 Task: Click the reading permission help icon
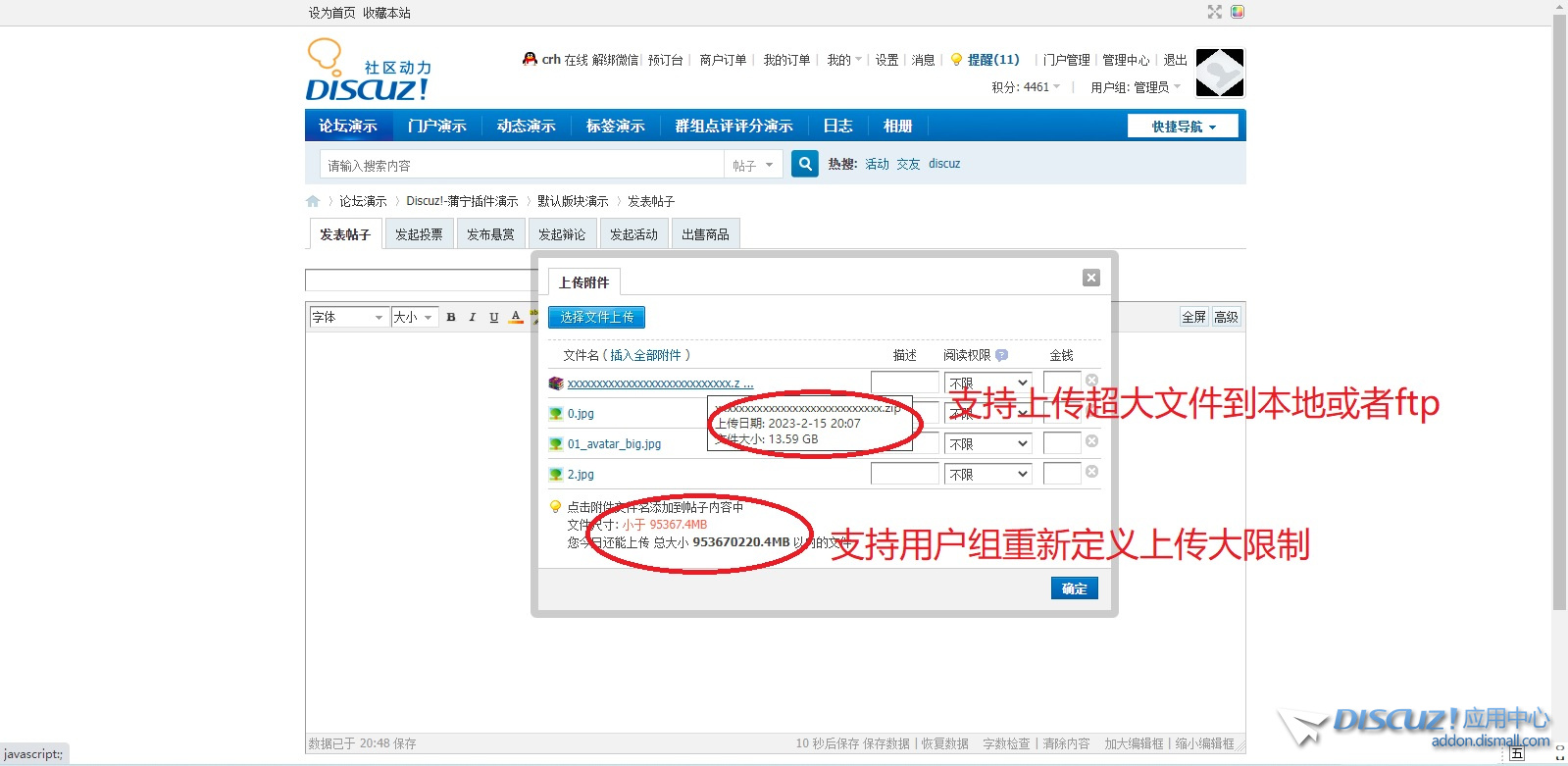1001,355
